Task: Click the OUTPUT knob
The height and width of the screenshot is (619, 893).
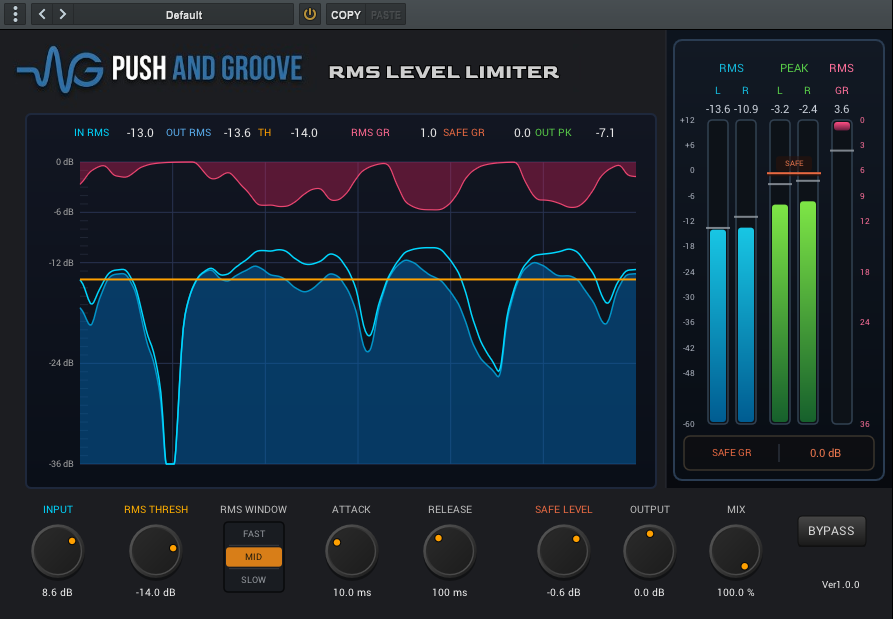Action: click(x=649, y=551)
